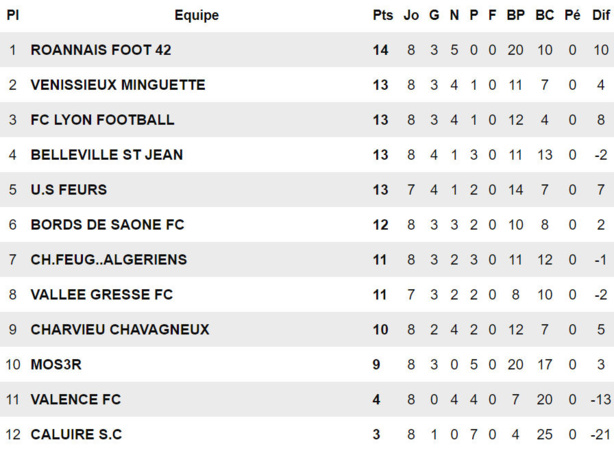Select FC LYON FOOTBALL in the standings
Screen dimensions: 614x451
(x=102, y=120)
